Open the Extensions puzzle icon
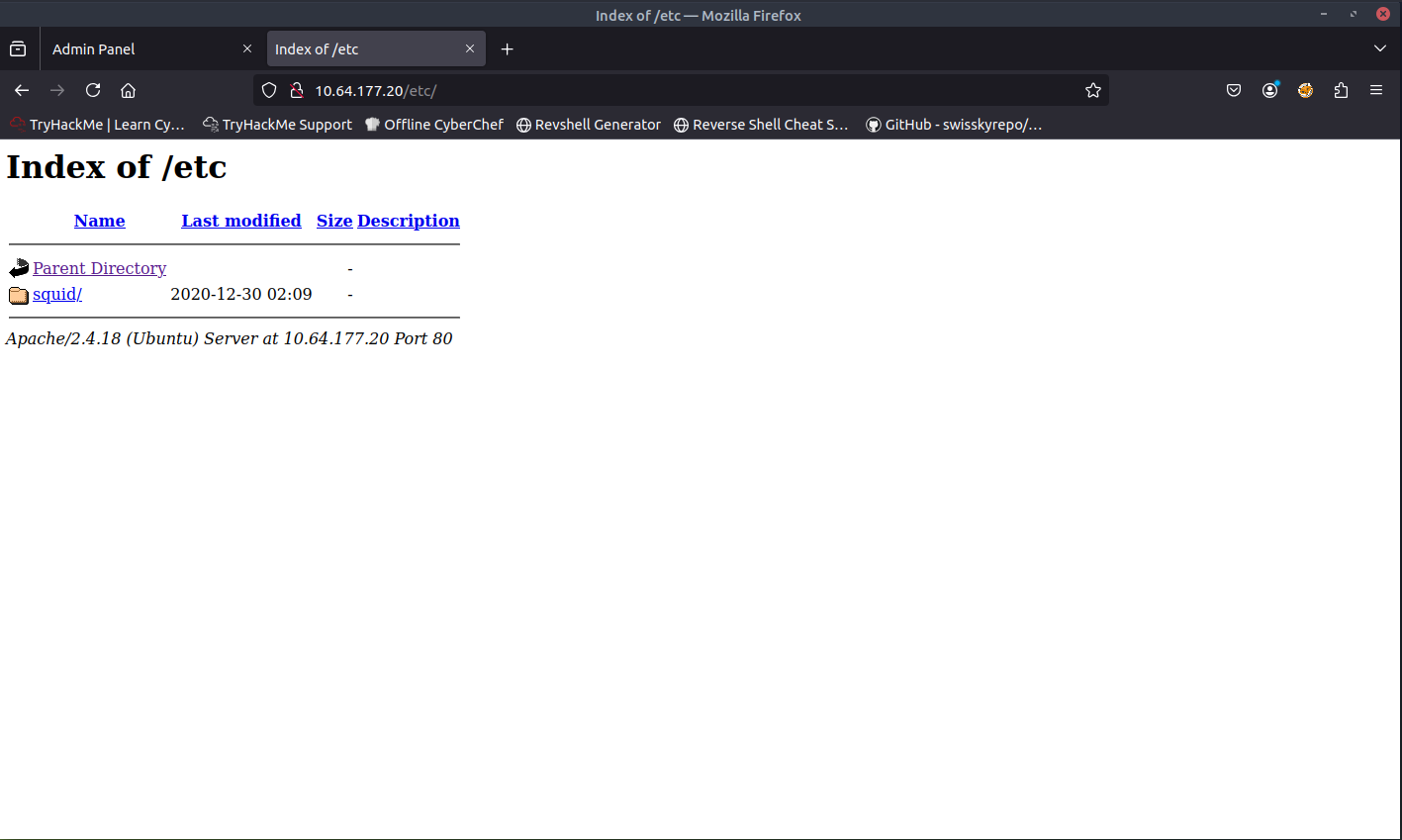 point(1341,90)
